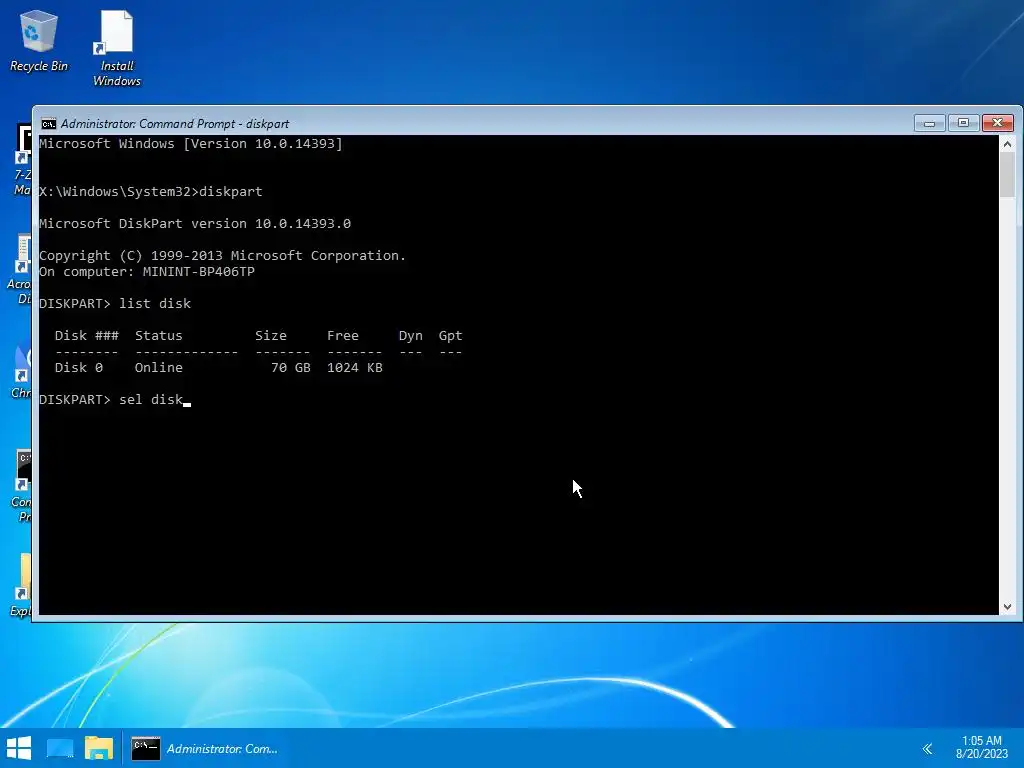Click 'Microsoft Windows [Version 10.0.14393]' line
Screen dimensions: 1024x768
tap(191, 144)
